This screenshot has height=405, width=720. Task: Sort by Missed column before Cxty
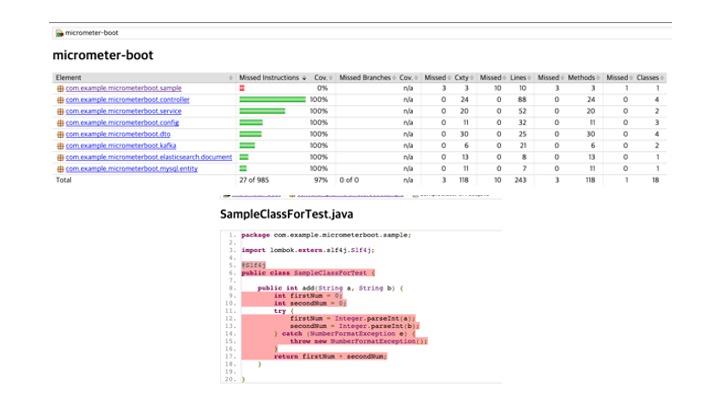(437, 78)
